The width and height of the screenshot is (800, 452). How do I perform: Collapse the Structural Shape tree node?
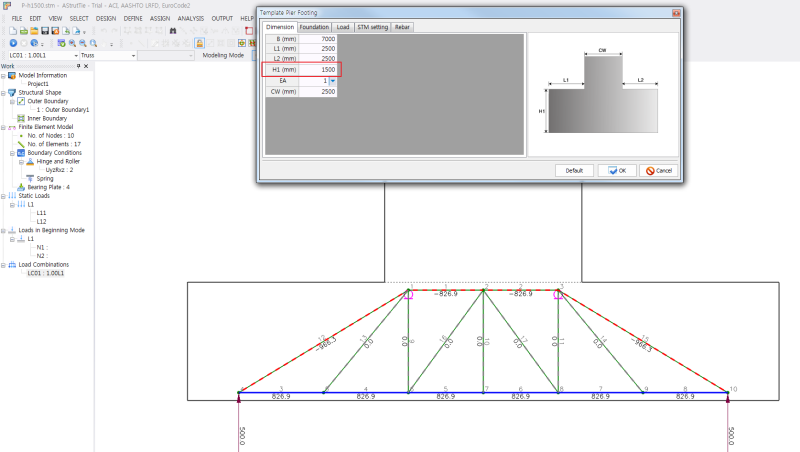(4, 93)
